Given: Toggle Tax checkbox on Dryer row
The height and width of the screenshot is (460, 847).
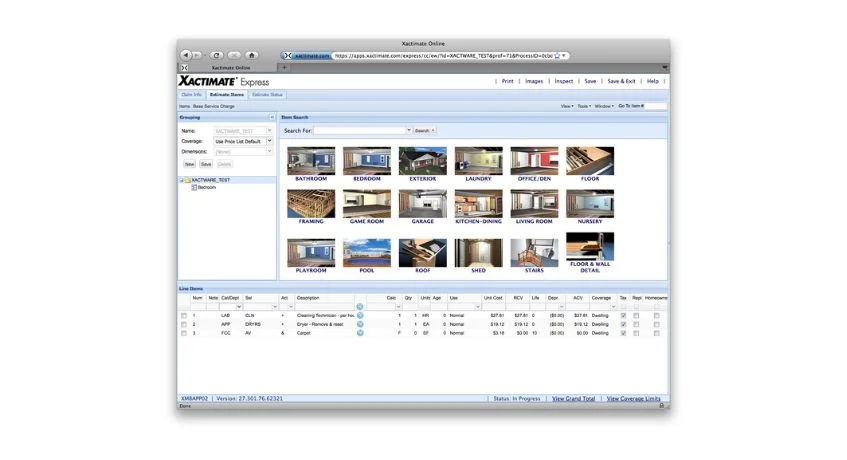Looking at the screenshot, I should [623, 324].
